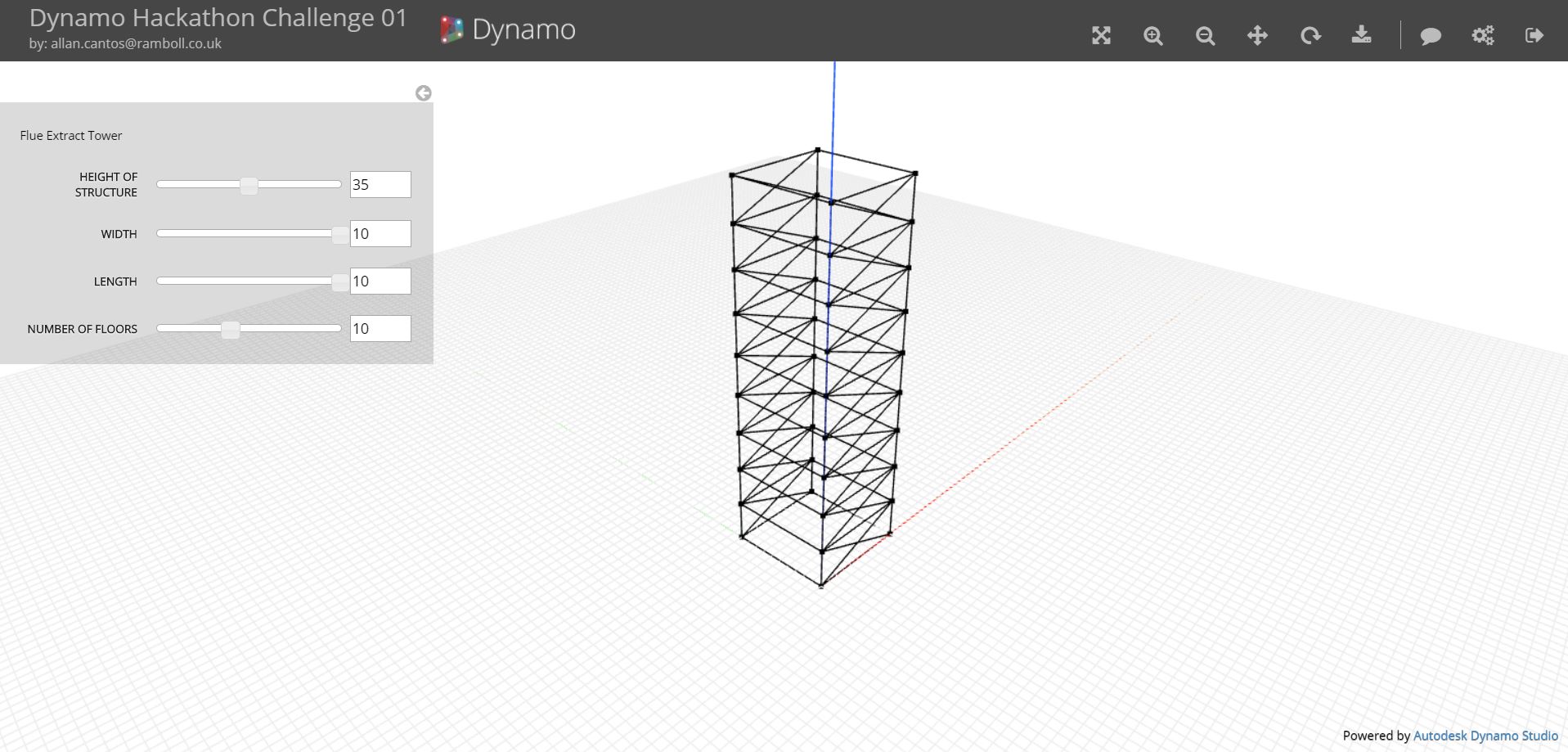The image size is (1568, 752).
Task: Select the rotate/orbit tool
Action: [x=1310, y=35]
